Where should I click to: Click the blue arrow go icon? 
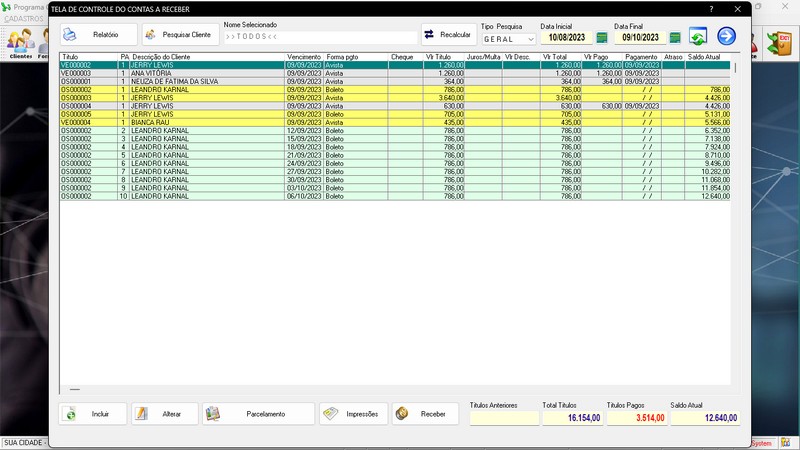(727, 36)
